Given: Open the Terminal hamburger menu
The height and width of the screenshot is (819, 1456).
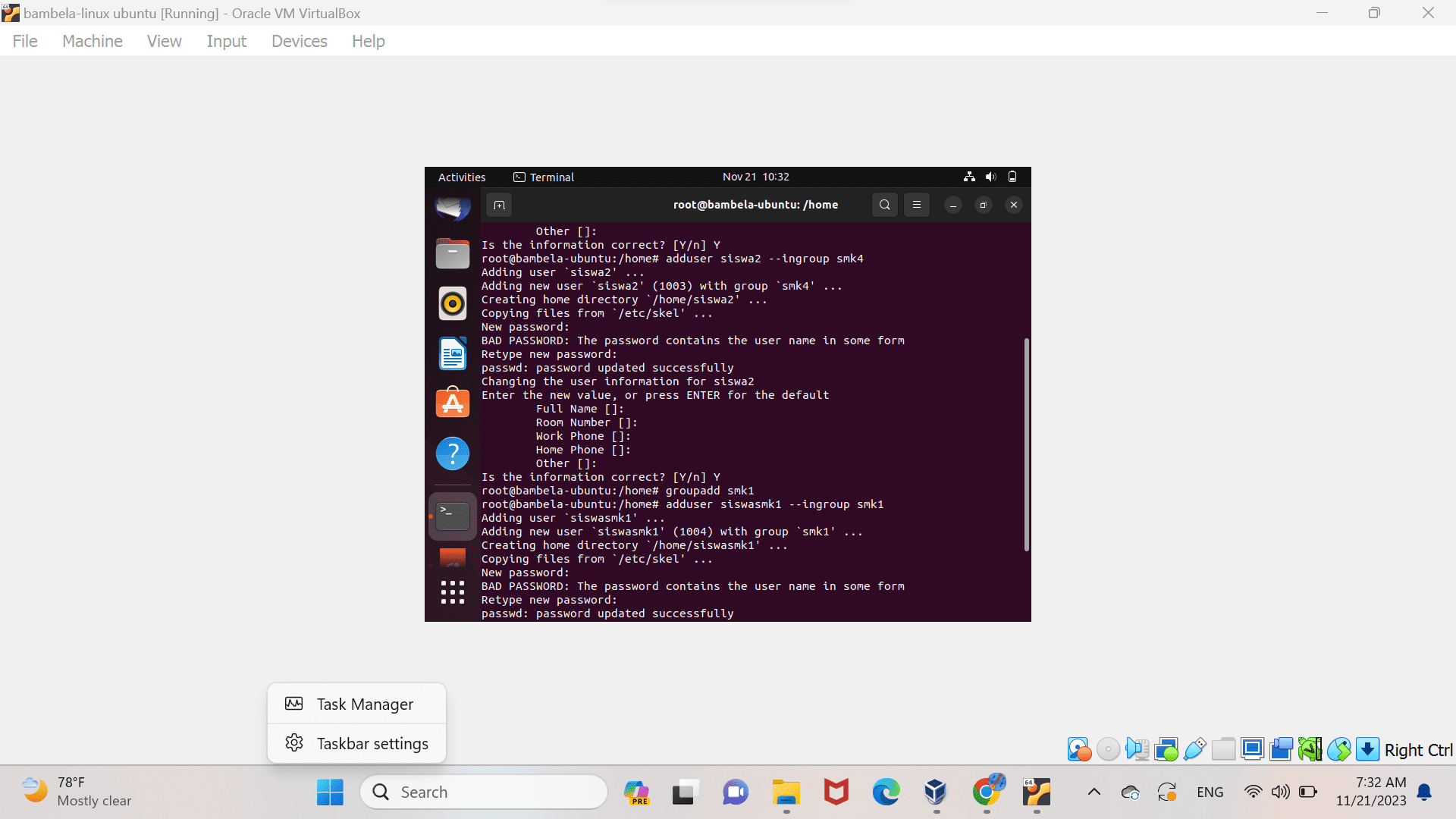Looking at the screenshot, I should click(916, 205).
